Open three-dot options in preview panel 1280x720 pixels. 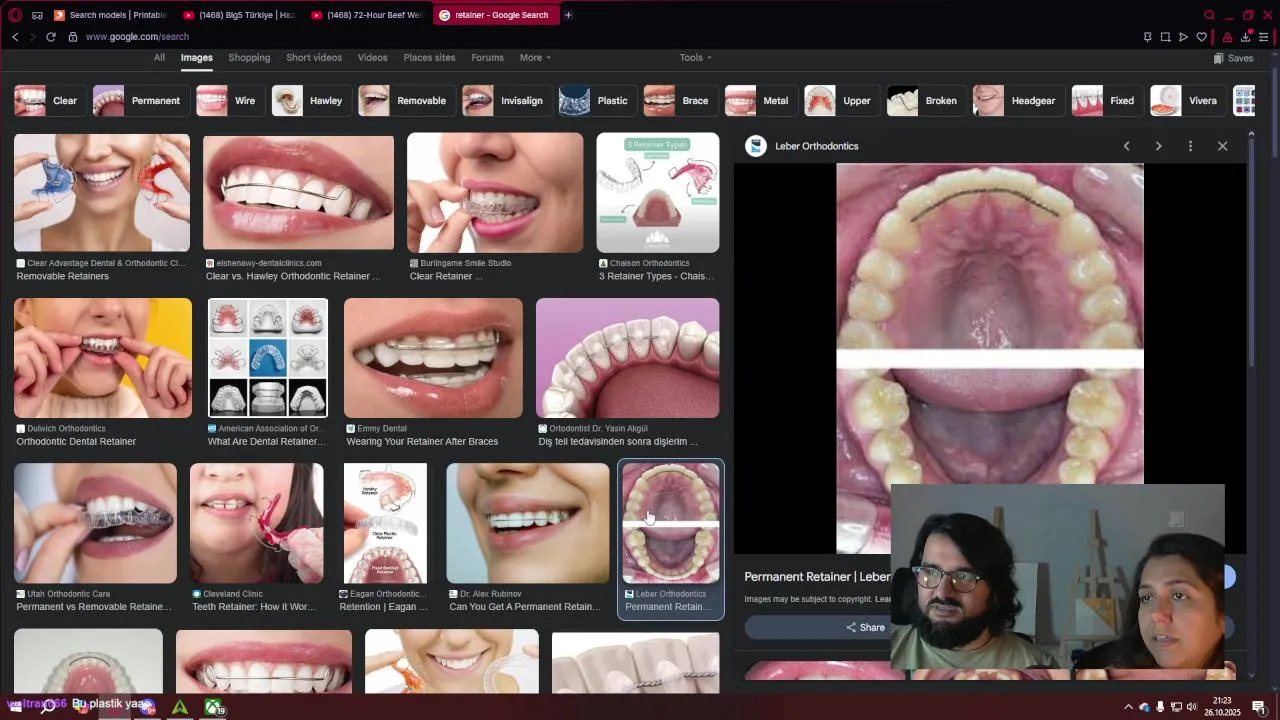[1190, 146]
